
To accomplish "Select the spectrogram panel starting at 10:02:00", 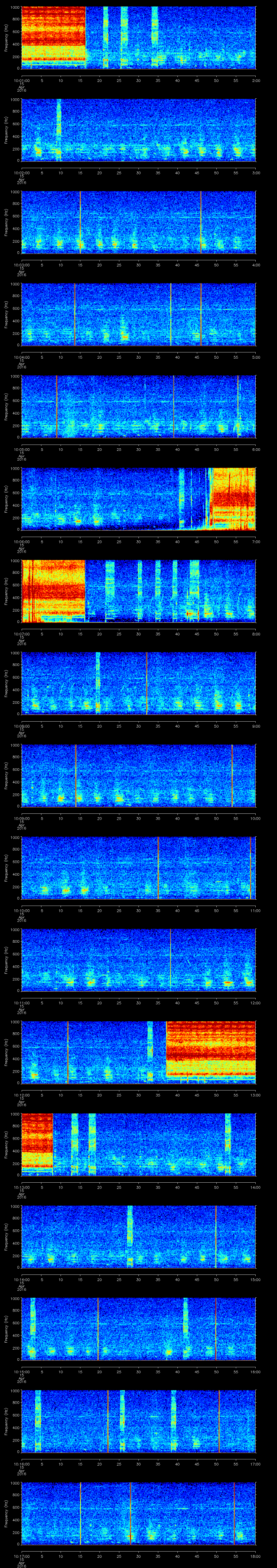I will point(138,130).
